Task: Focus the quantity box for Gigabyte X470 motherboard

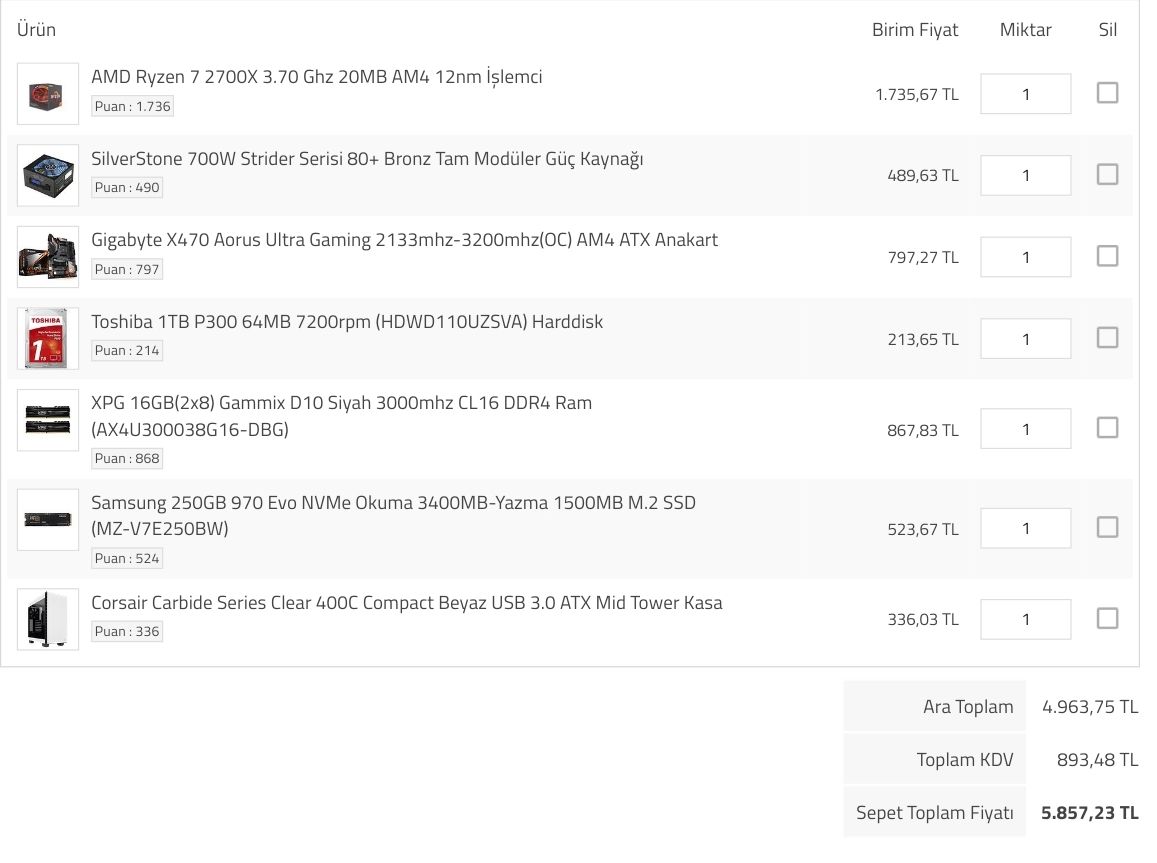Action: pos(1026,257)
